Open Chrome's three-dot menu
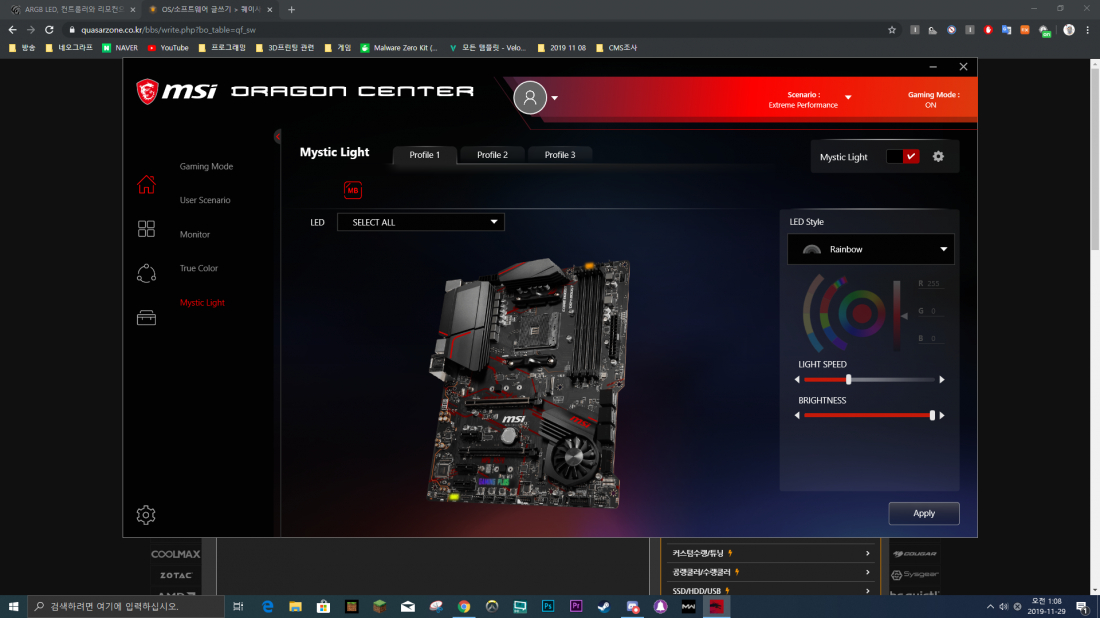This screenshot has height=618, width=1100. click(x=1087, y=30)
